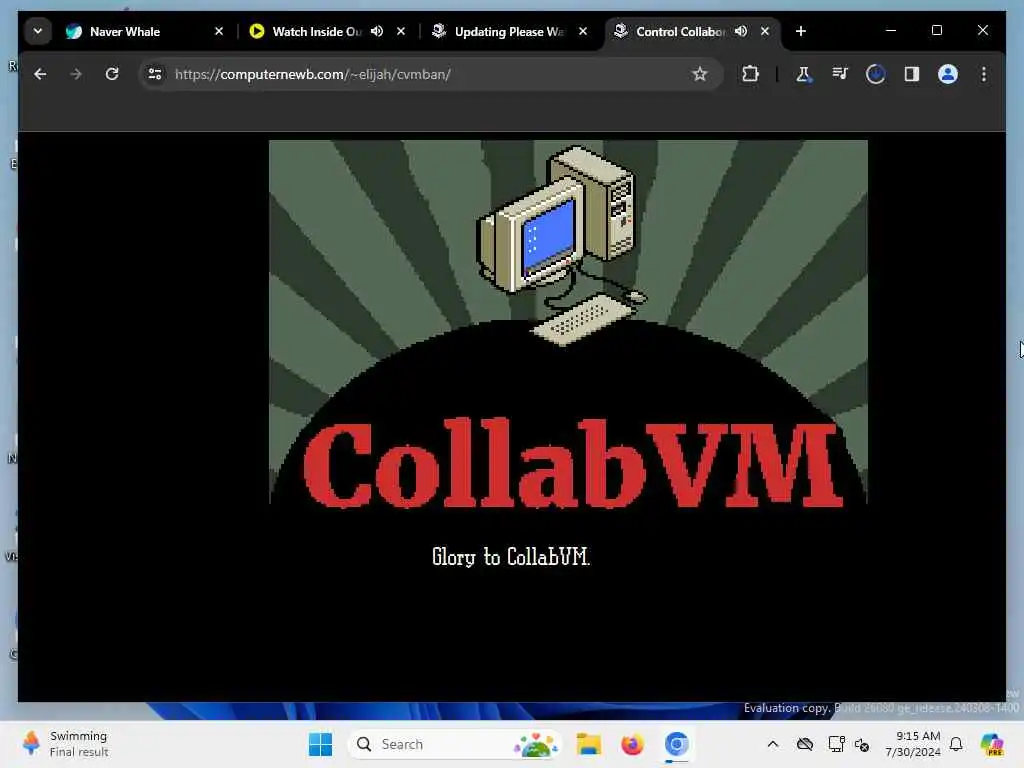This screenshot has width=1024, height=768.
Task: Click the taskbar Search box
Action: click(455, 744)
